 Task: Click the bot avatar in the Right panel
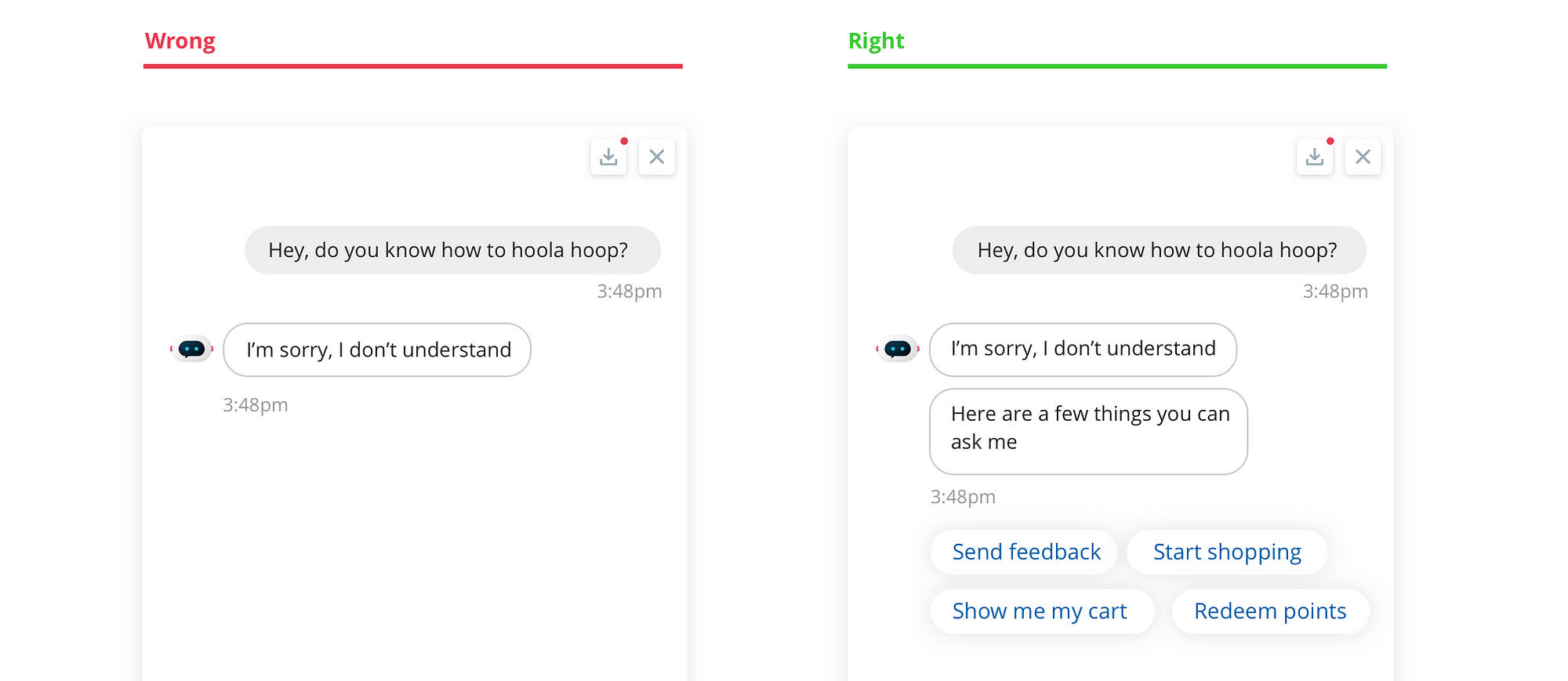pyautogui.click(x=898, y=349)
